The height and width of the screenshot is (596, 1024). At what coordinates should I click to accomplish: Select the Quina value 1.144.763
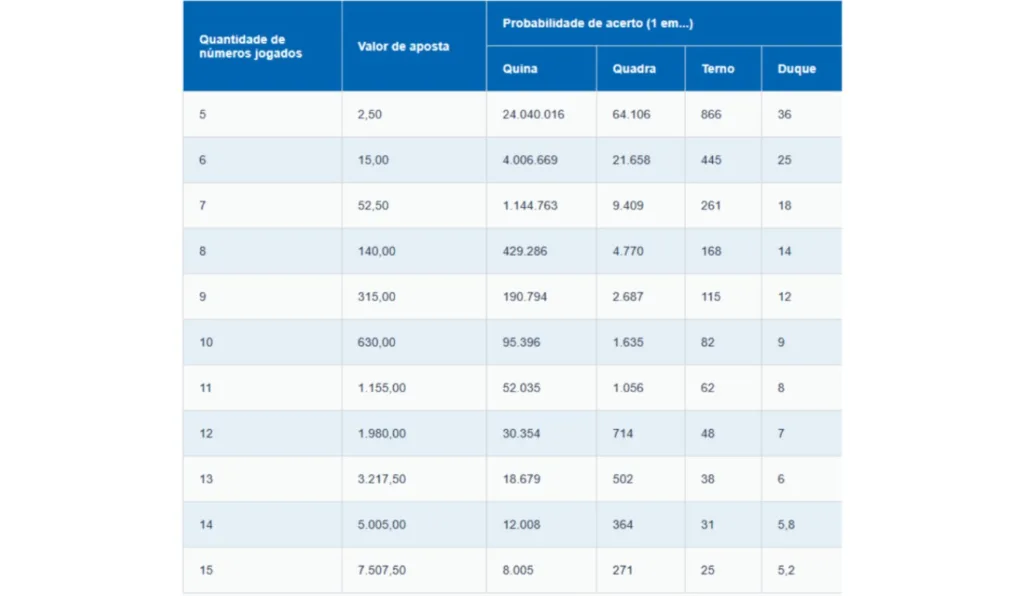530,206
